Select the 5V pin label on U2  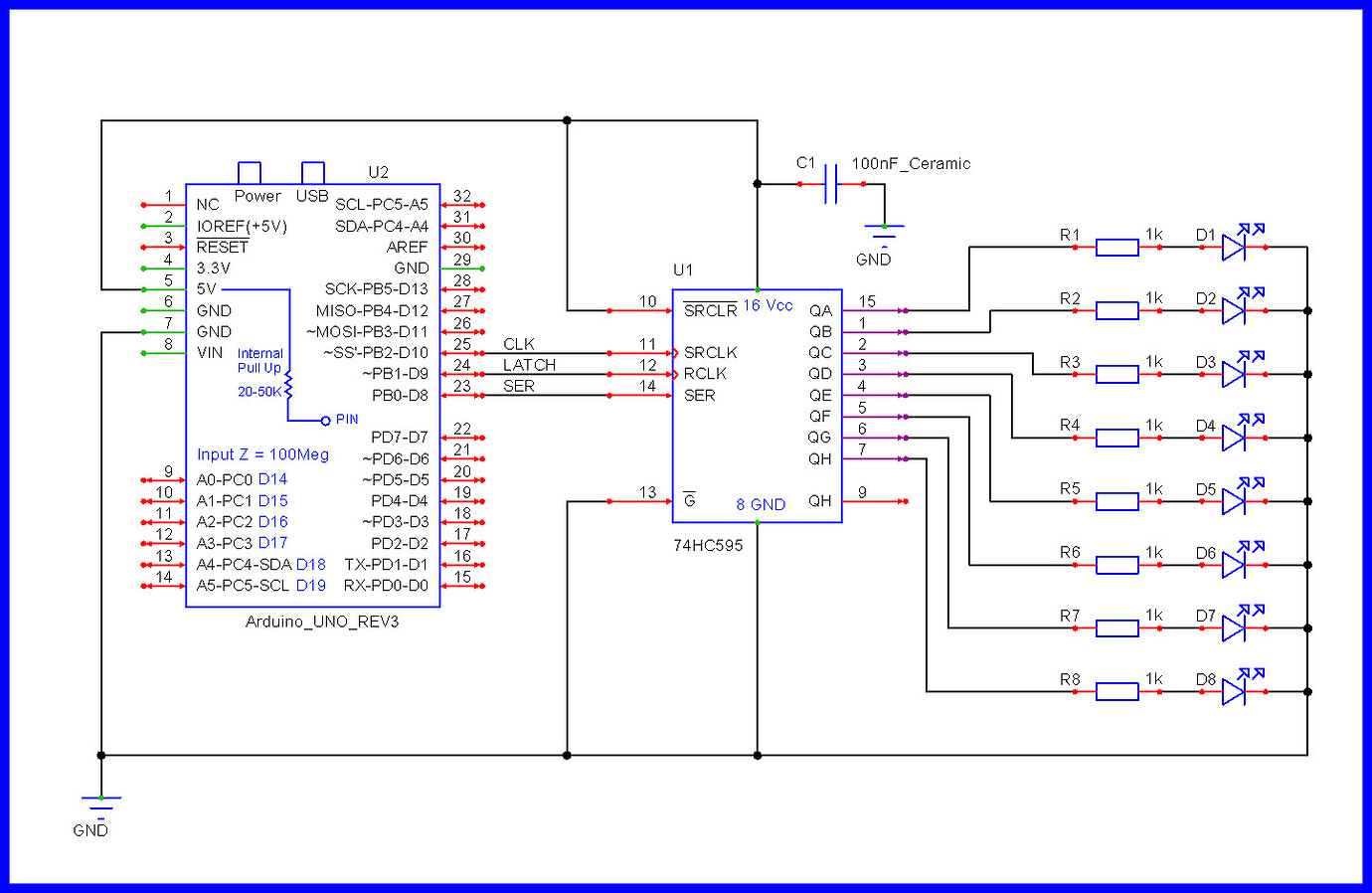[x=208, y=290]
